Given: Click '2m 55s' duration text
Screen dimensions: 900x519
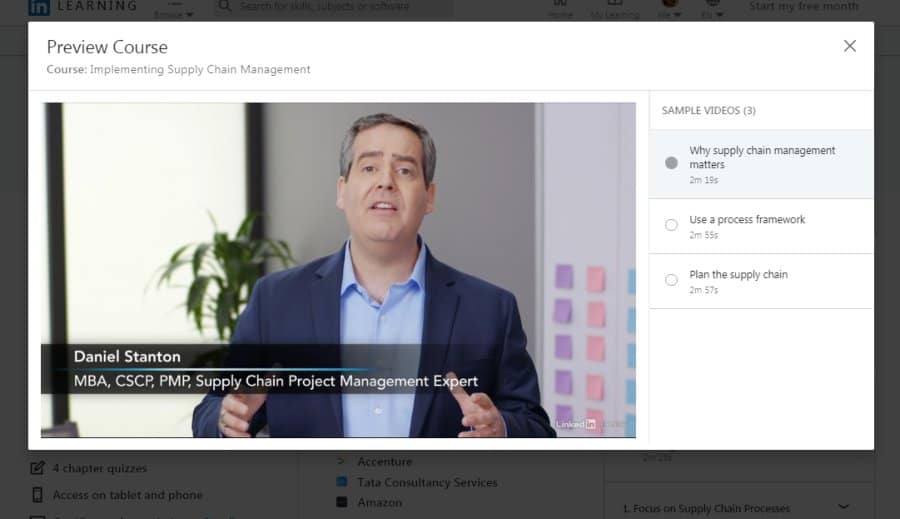Looking at the screenshot, I should click(x=704, y=235).
